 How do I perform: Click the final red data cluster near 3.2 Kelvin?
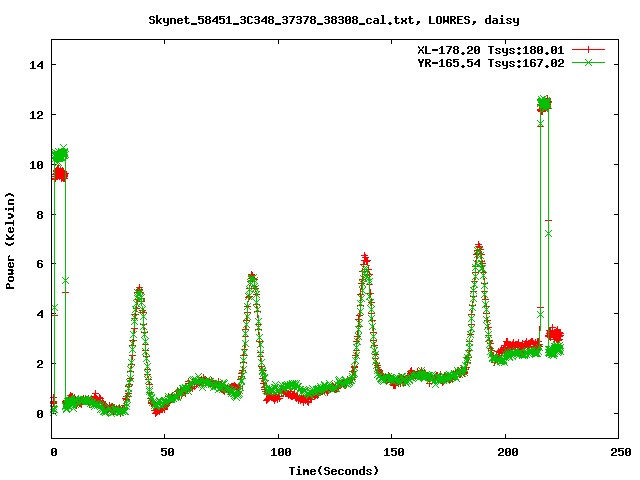555,335
